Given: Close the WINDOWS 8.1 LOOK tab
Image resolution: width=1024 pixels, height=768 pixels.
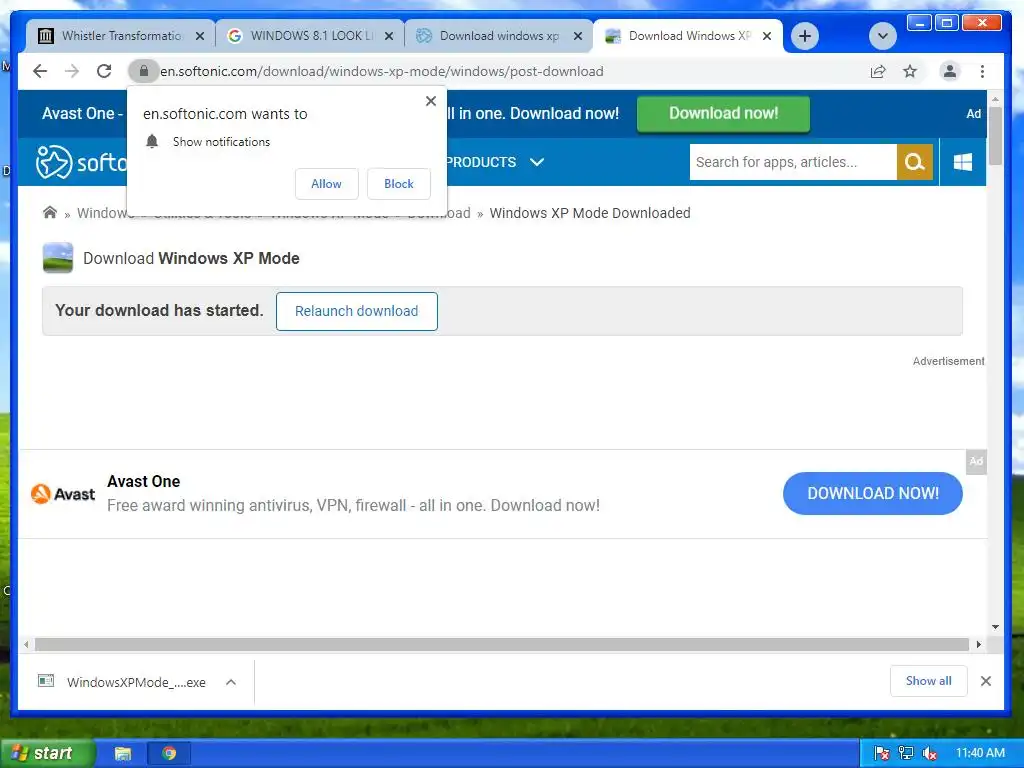Looking at the screenshot, I should click(389, 36).
